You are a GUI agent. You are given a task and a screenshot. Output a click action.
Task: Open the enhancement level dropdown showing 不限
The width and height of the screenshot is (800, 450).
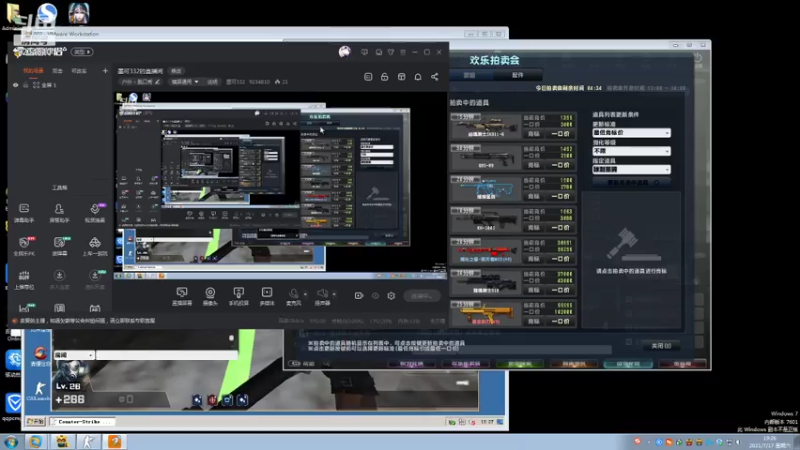pos(631,151)
